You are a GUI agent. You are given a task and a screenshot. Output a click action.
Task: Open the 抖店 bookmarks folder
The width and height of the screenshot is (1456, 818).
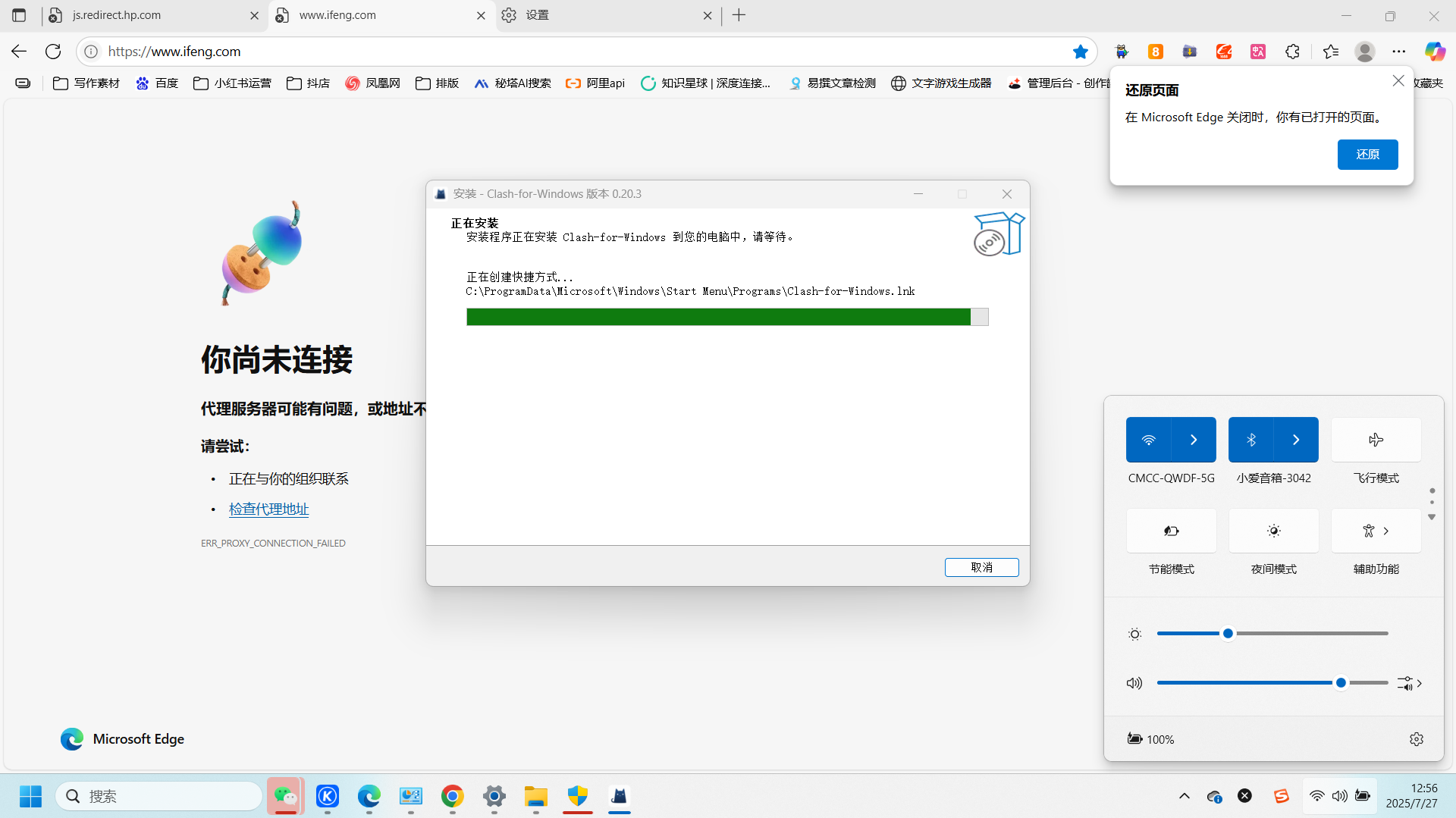[308, 83]
